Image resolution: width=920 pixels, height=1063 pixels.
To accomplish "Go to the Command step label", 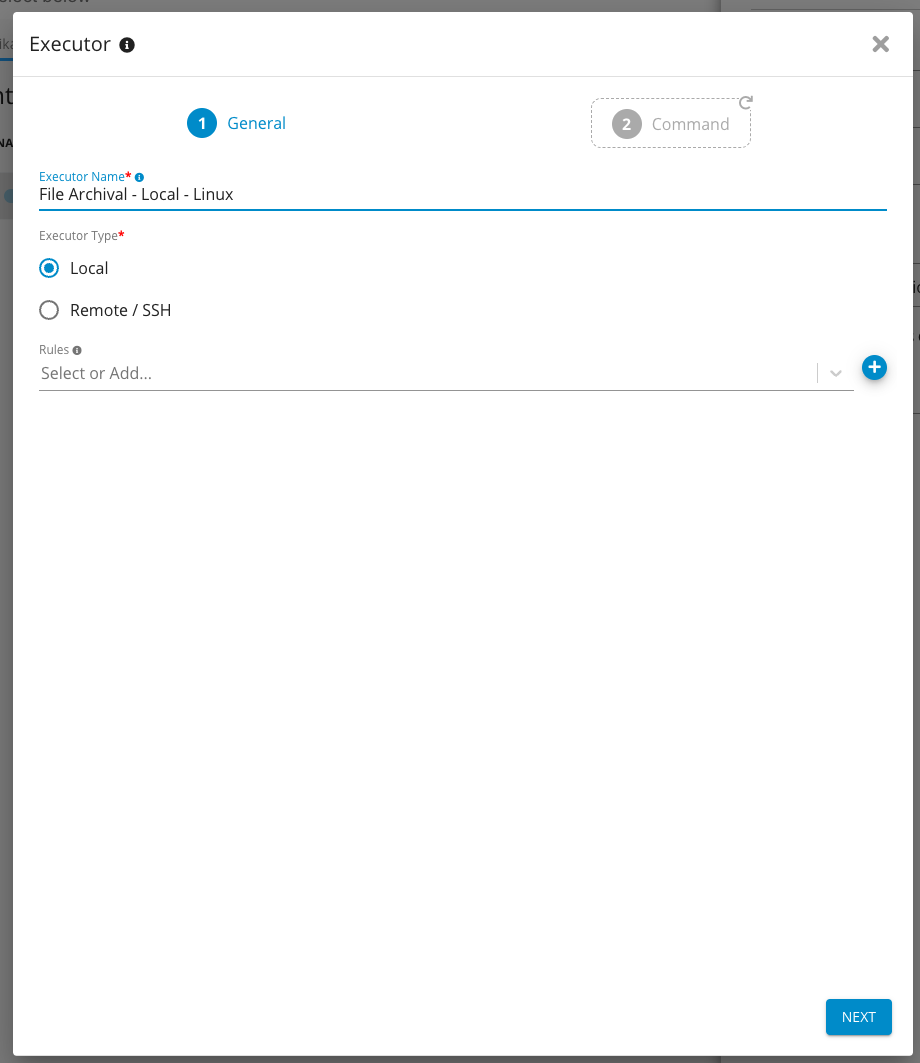I will pyautogui.click(x=690, y=124).
